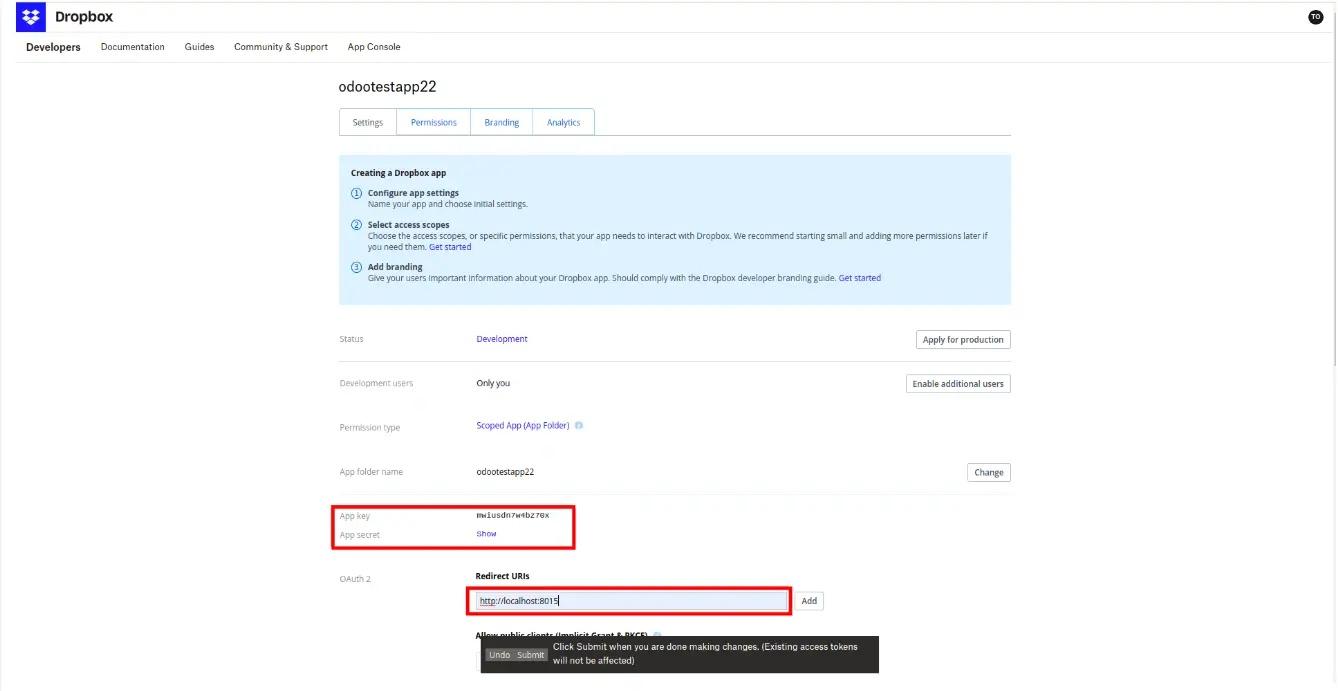Image resolution: width=1338 pixels, height=691 pixels.
Task: Add the redirect URI
Action: pos(808,600)
